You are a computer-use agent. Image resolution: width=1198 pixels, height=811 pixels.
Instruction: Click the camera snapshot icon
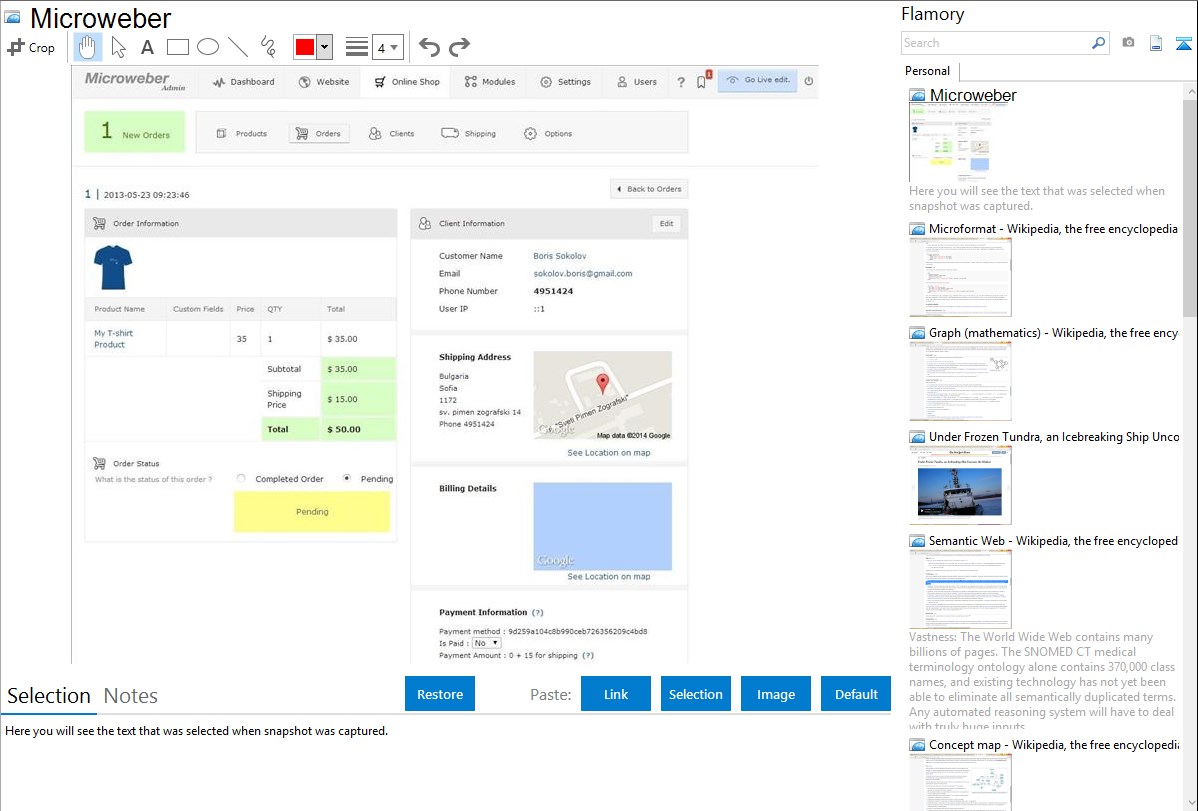[1128, 43]
